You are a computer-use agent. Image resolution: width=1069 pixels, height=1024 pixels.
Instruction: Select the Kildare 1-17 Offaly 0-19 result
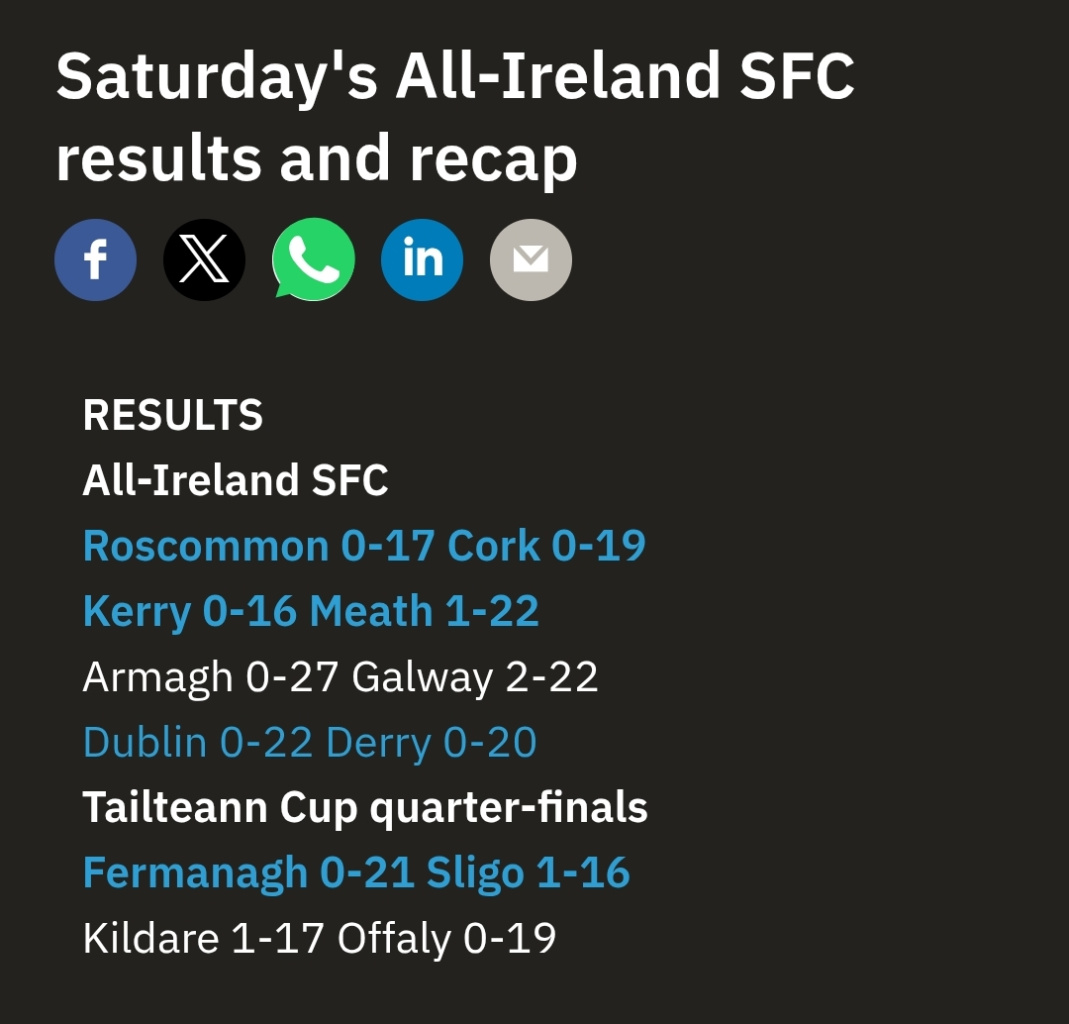point(320,938)
